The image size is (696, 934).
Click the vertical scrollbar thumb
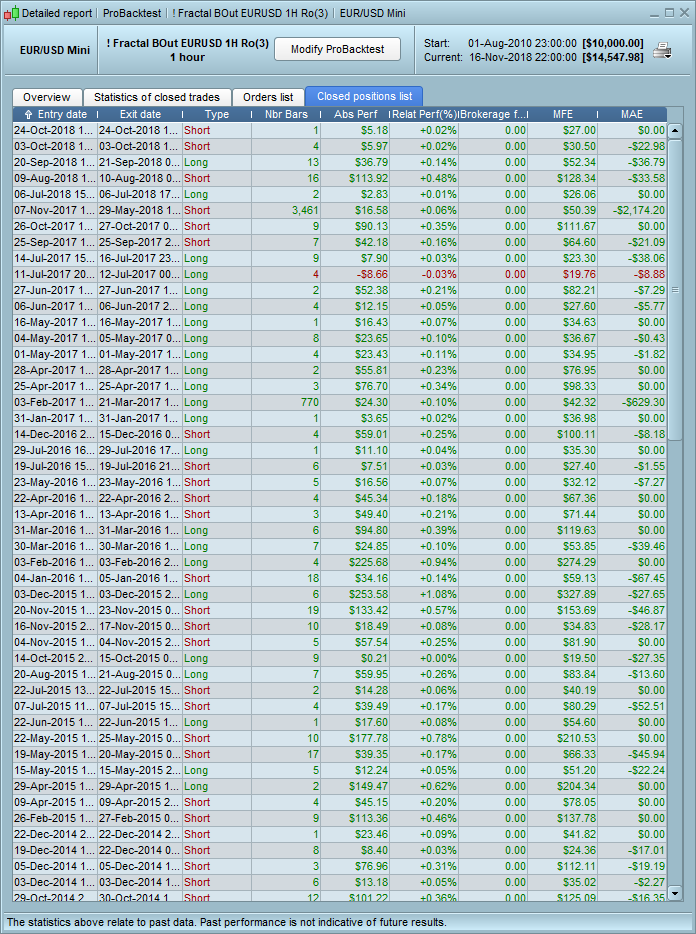point(675,290)
